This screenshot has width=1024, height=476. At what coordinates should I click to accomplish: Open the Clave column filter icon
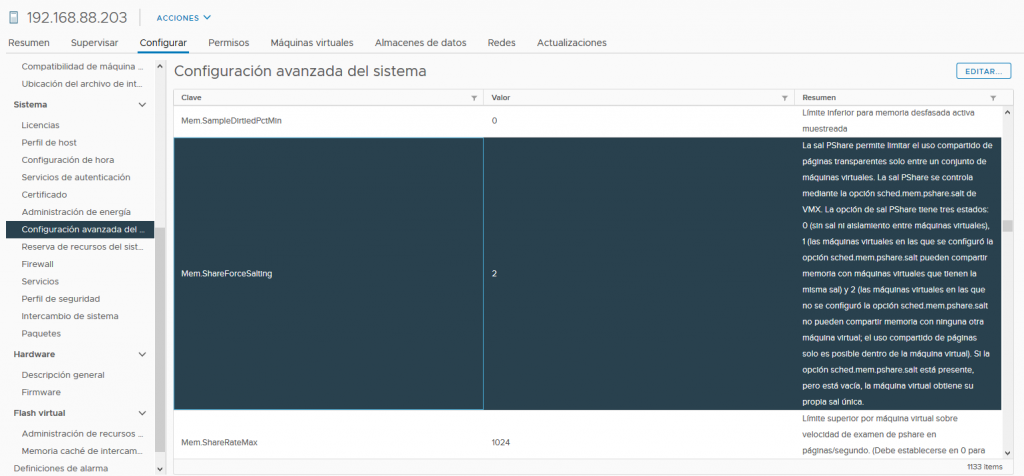[x=474, y=98]
